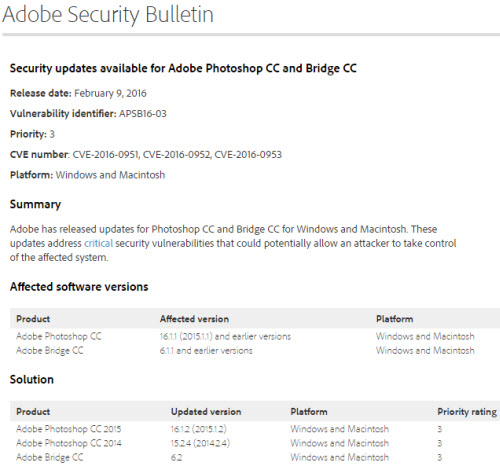This screenshot has height=465, width=500.
Task: Click Bridge CC updated version 6.2
Action: [x=177, y=457]
